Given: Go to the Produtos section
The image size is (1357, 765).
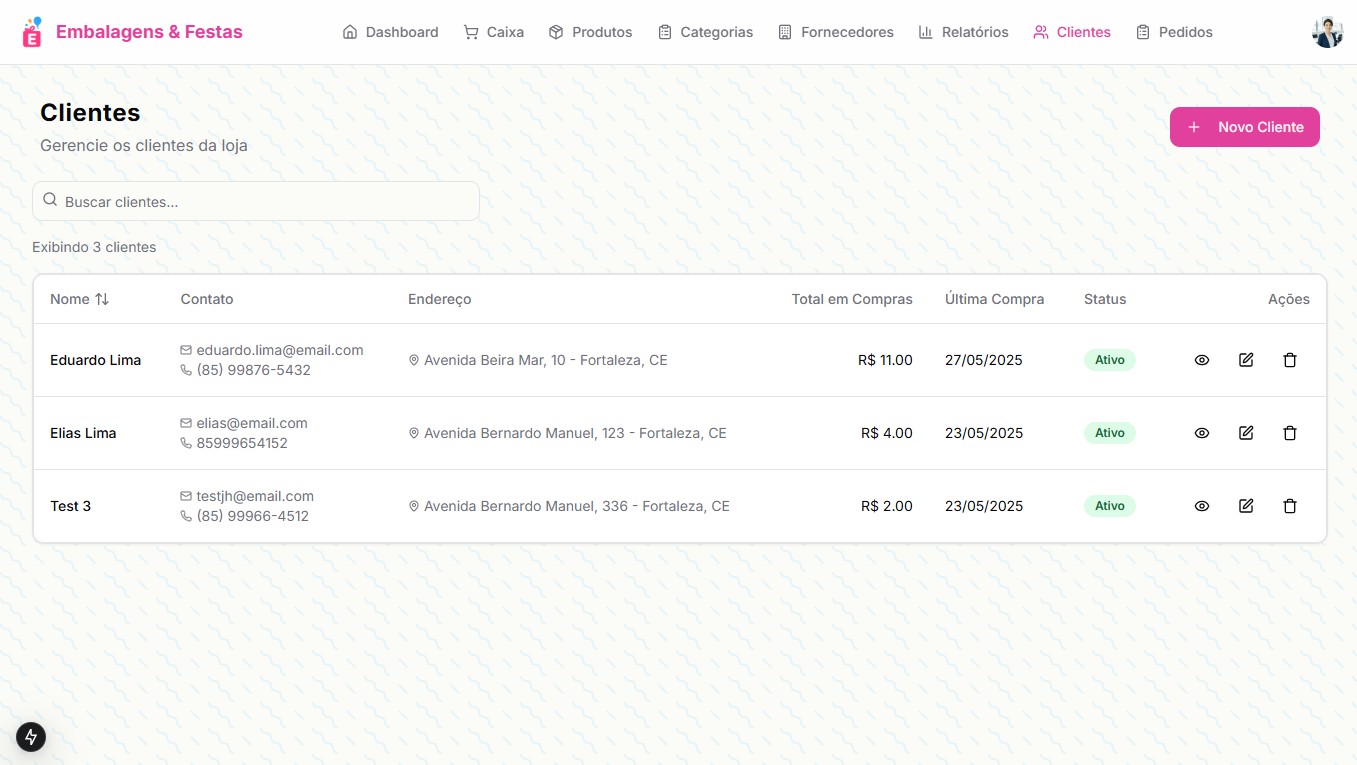Looking at the screenshot, I should 590,32.
